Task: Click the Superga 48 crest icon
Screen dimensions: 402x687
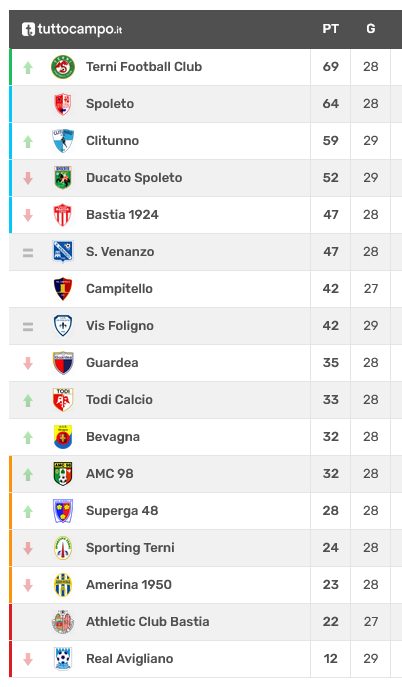Action: tap(63, 510)
